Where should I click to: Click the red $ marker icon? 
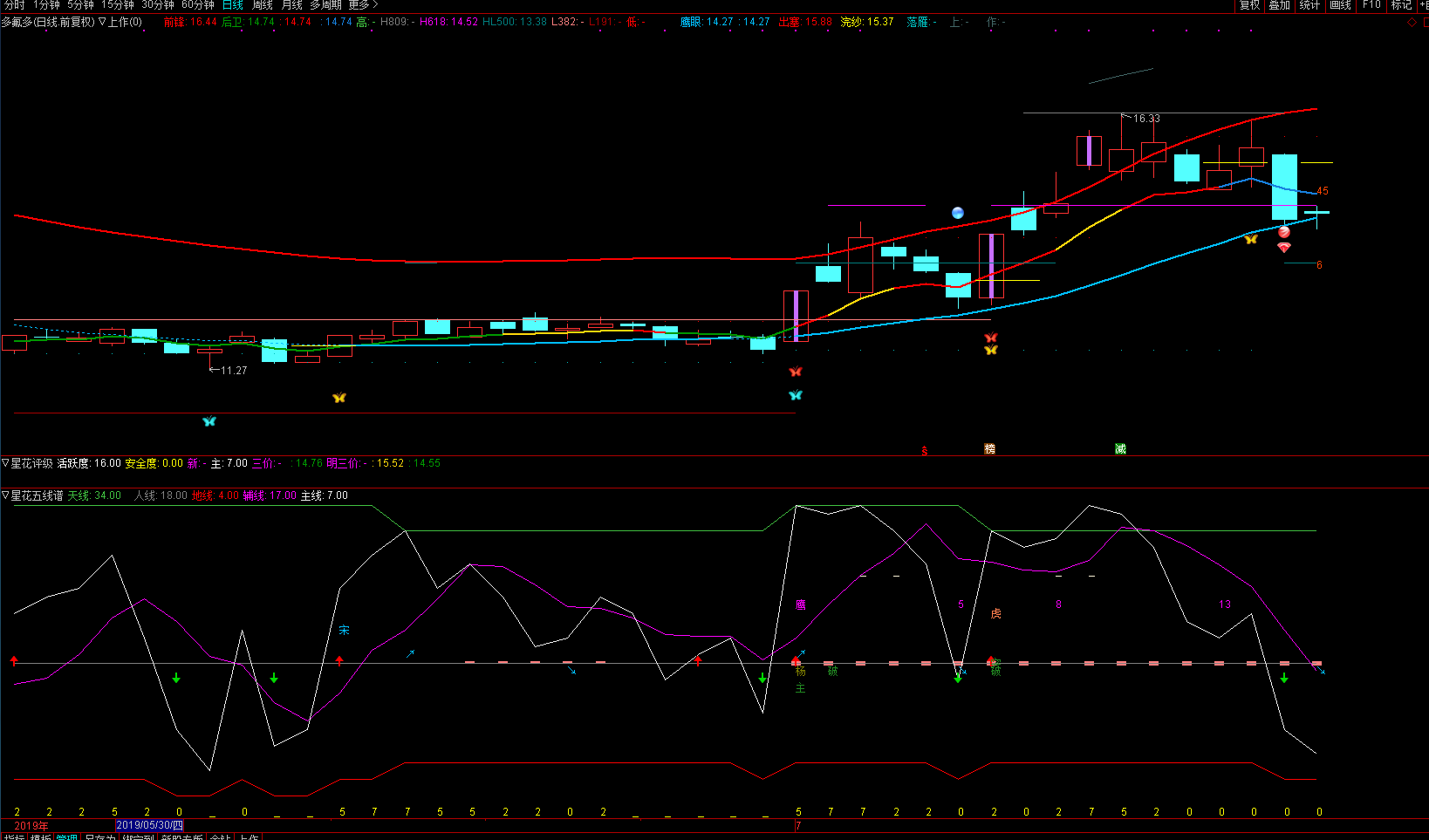pyautogui.click(x=925, y=451)
